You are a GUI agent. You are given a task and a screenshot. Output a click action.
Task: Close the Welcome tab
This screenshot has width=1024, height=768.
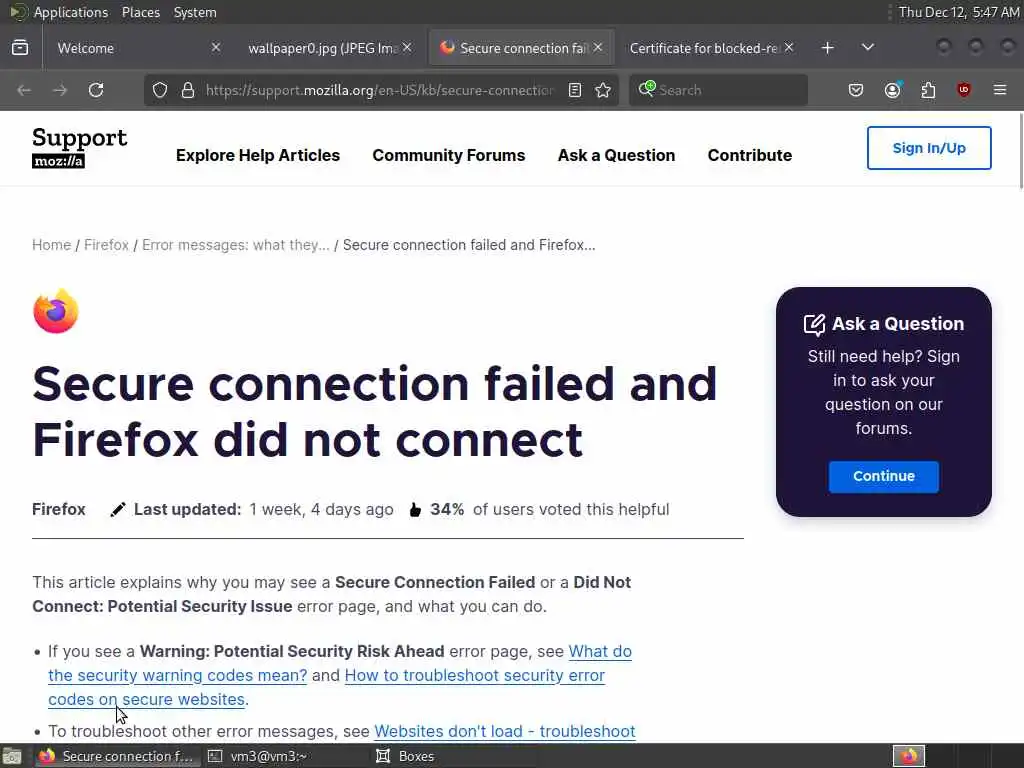[x=216, y=48]
